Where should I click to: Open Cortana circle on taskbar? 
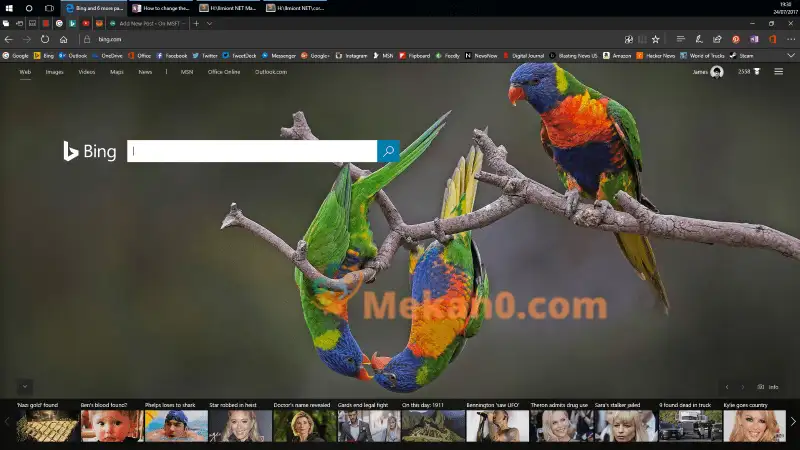tap(29, 8)
